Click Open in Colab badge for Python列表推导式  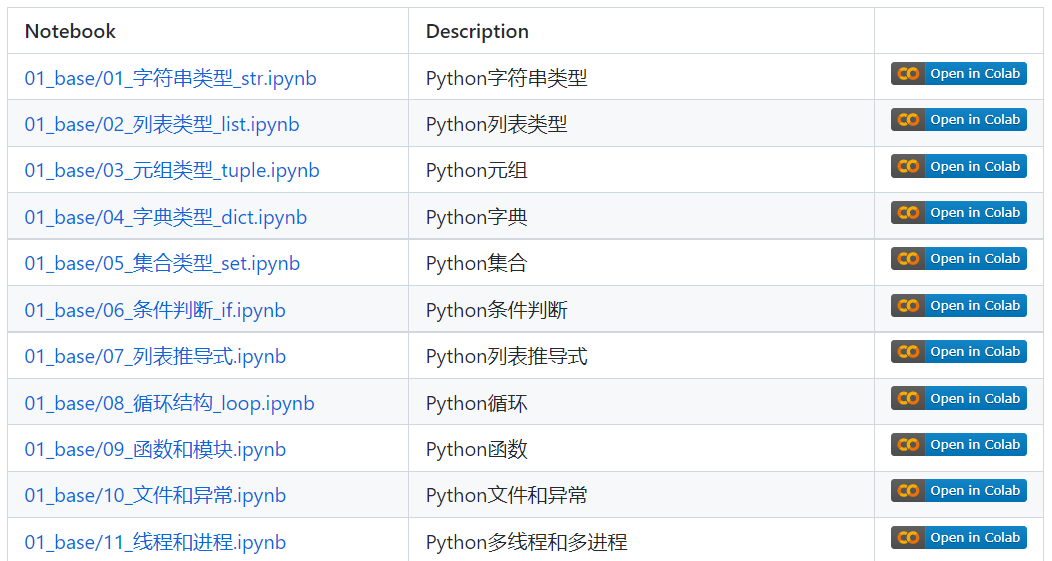coord(959,352)
